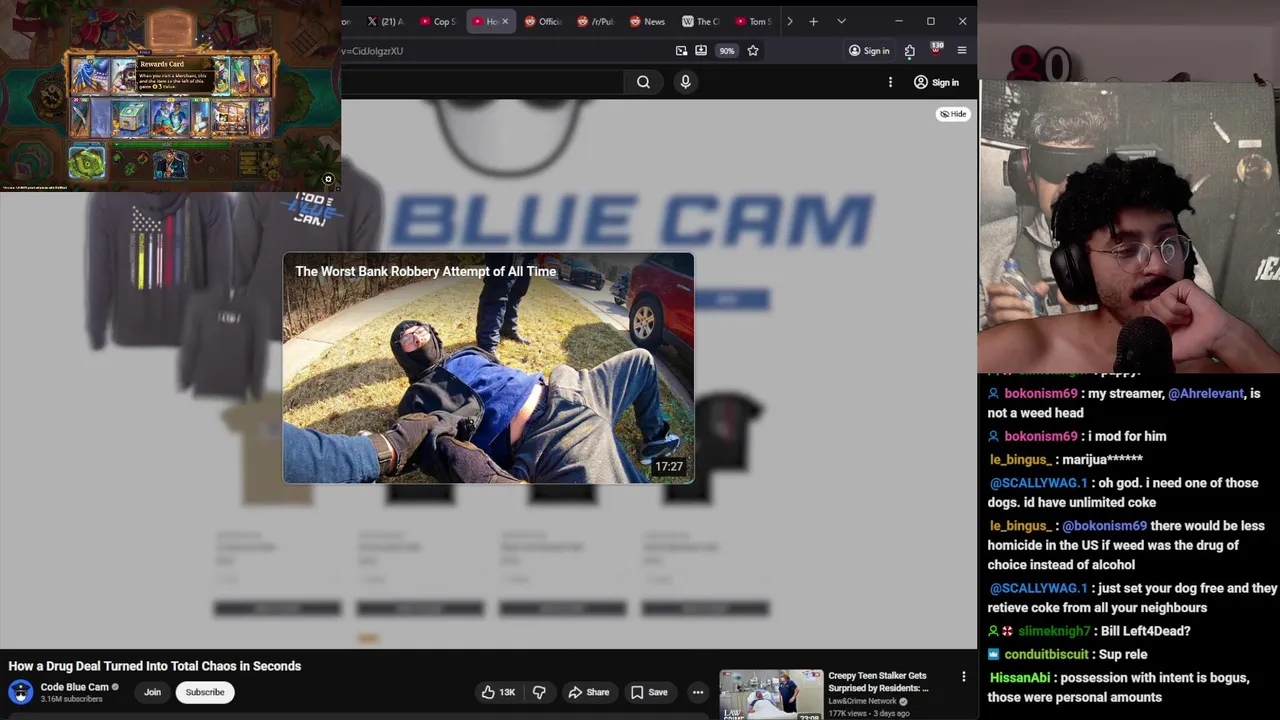Image resolution: width=1280 pixels, height=720 pixels.
Task: Toggle picture-in-picture icon in address bar
Action: (681, 51)
